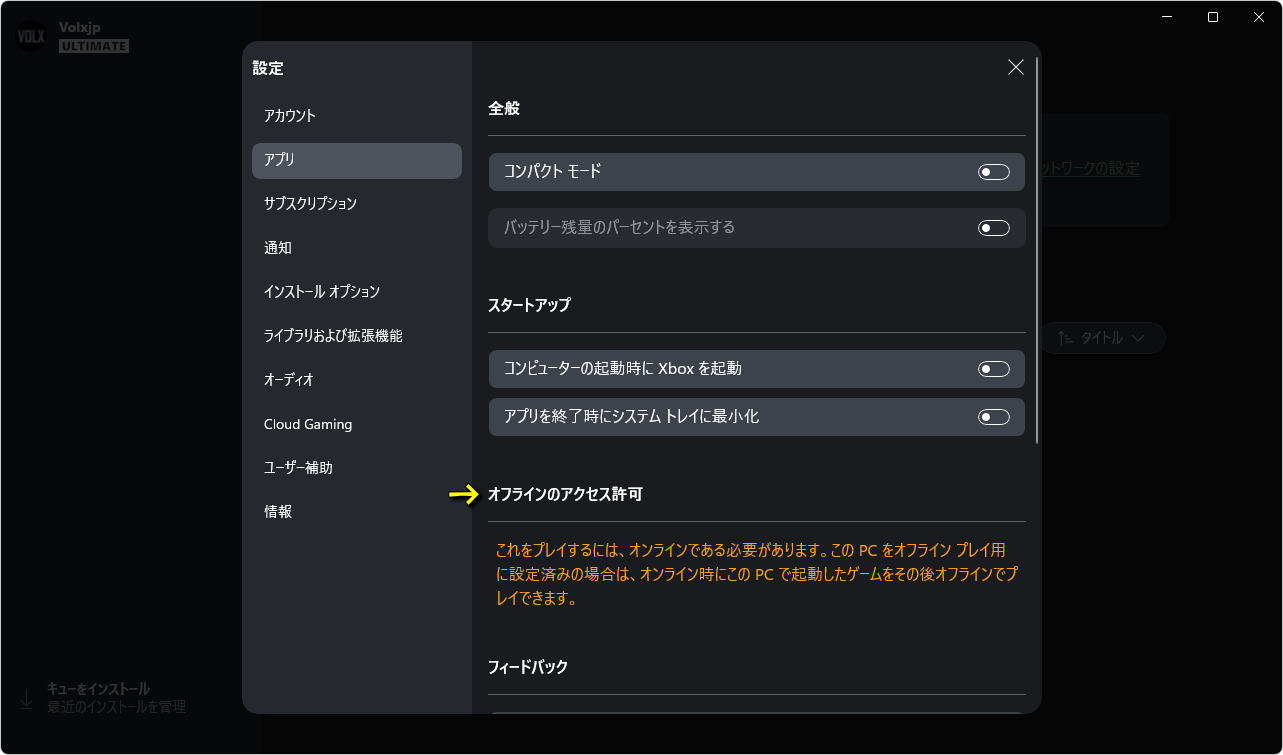The width and height of the screenshot is (1283, 755).
Task: Click the ULTIMATE badge under the profile name
Action: (94, 46)
